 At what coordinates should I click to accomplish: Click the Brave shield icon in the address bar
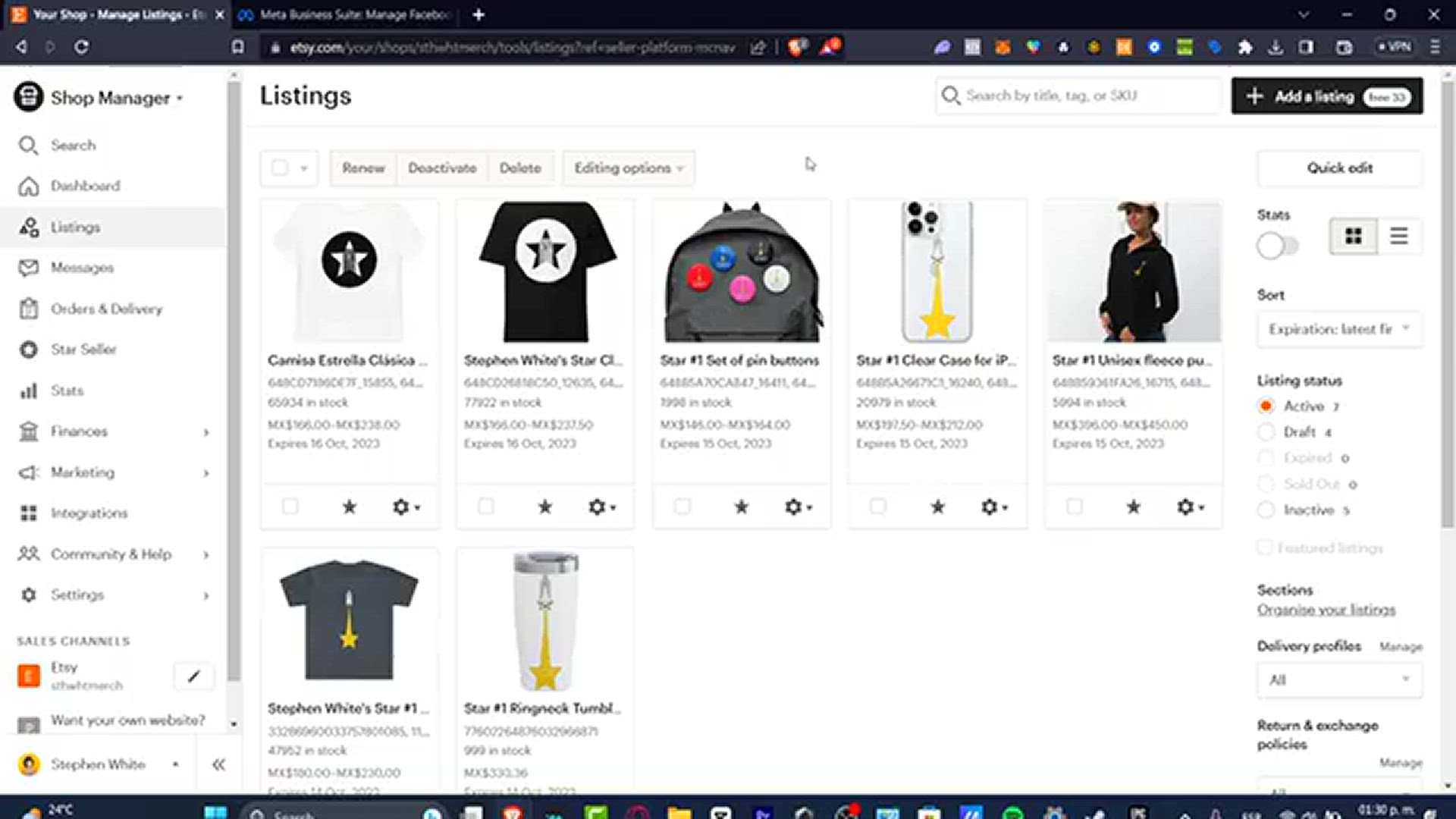pos(797,47)
